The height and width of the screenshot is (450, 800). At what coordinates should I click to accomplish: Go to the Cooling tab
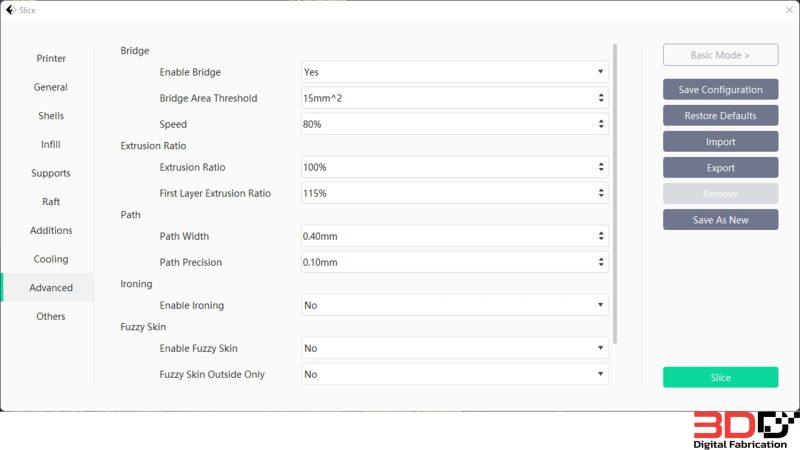pos(51,259)
